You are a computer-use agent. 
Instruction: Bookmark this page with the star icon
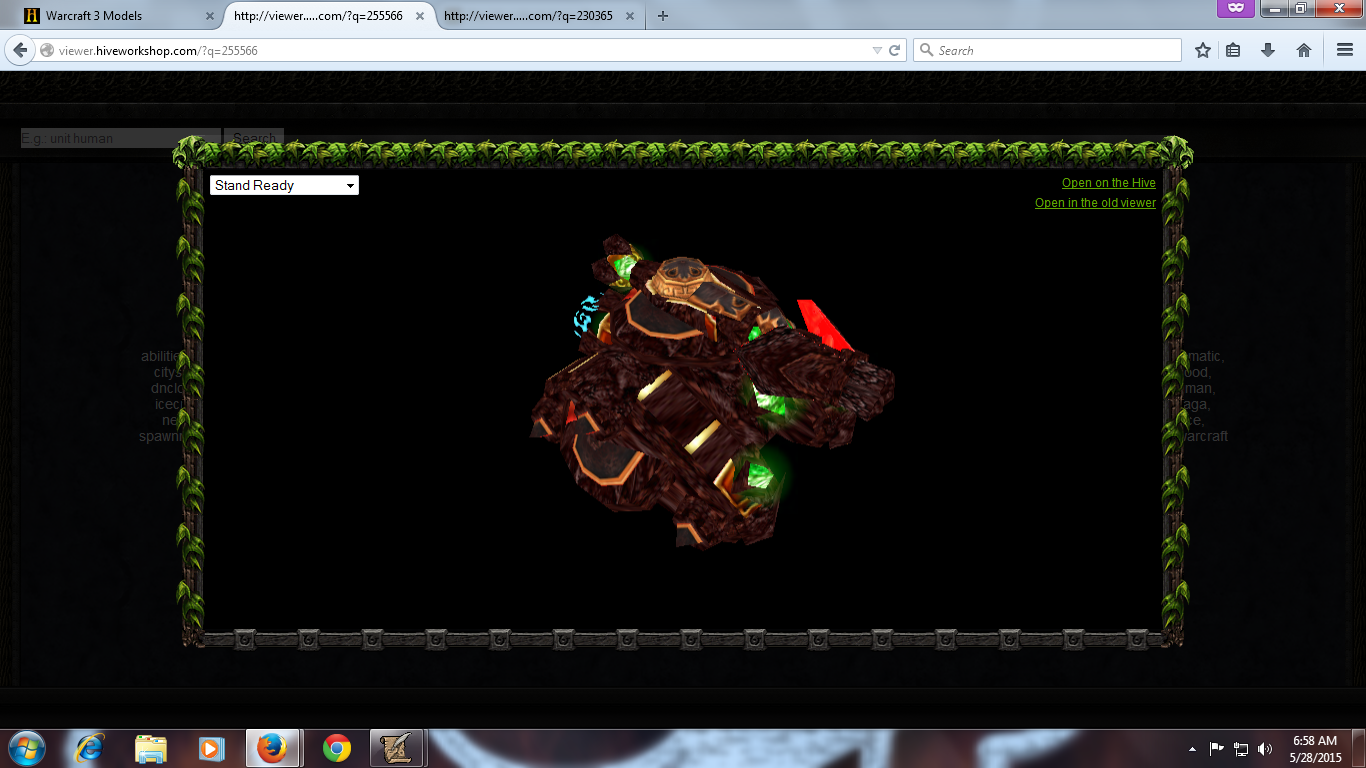coord(1203,50)
